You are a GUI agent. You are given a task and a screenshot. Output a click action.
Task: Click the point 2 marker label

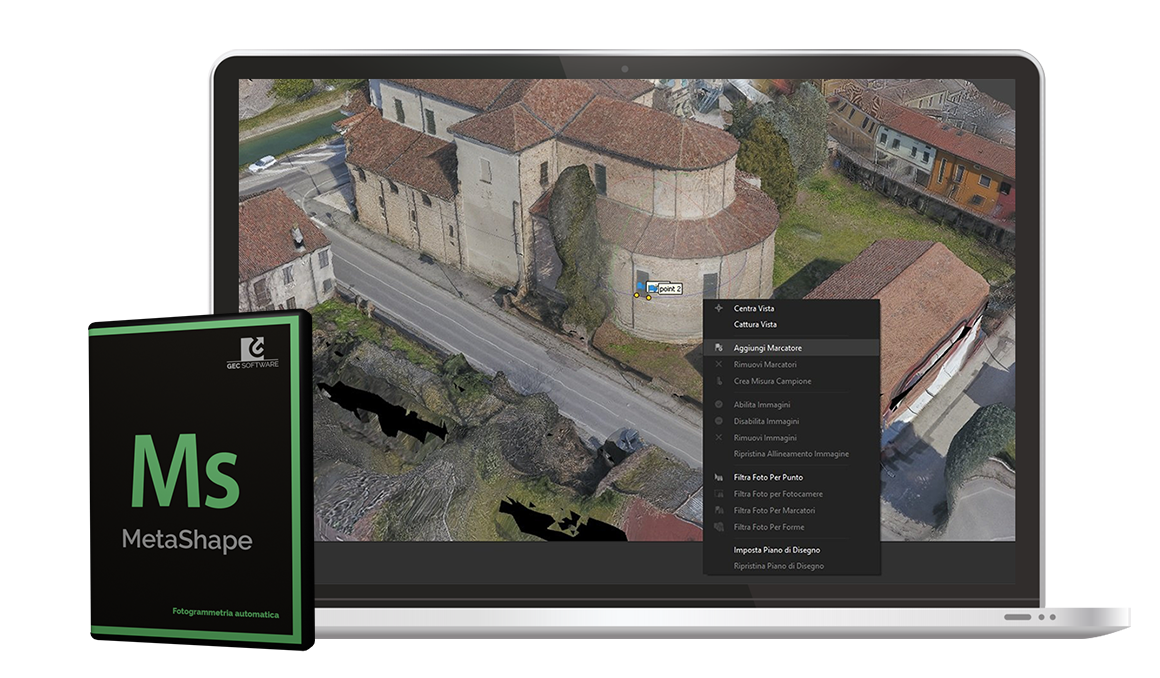click(670, 289)
